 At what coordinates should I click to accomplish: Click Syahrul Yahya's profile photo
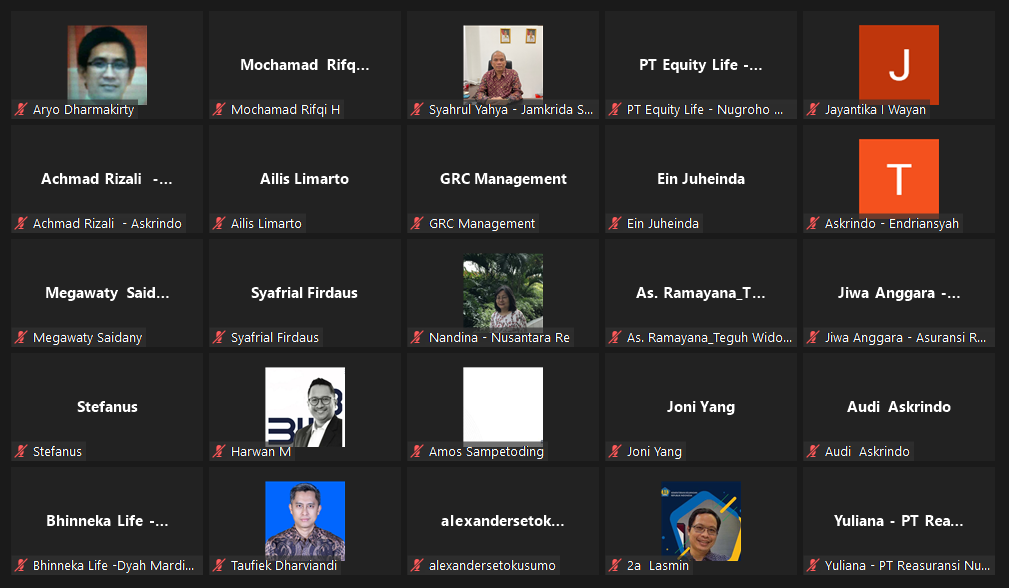pyautogui.click(x=503, y=64)
